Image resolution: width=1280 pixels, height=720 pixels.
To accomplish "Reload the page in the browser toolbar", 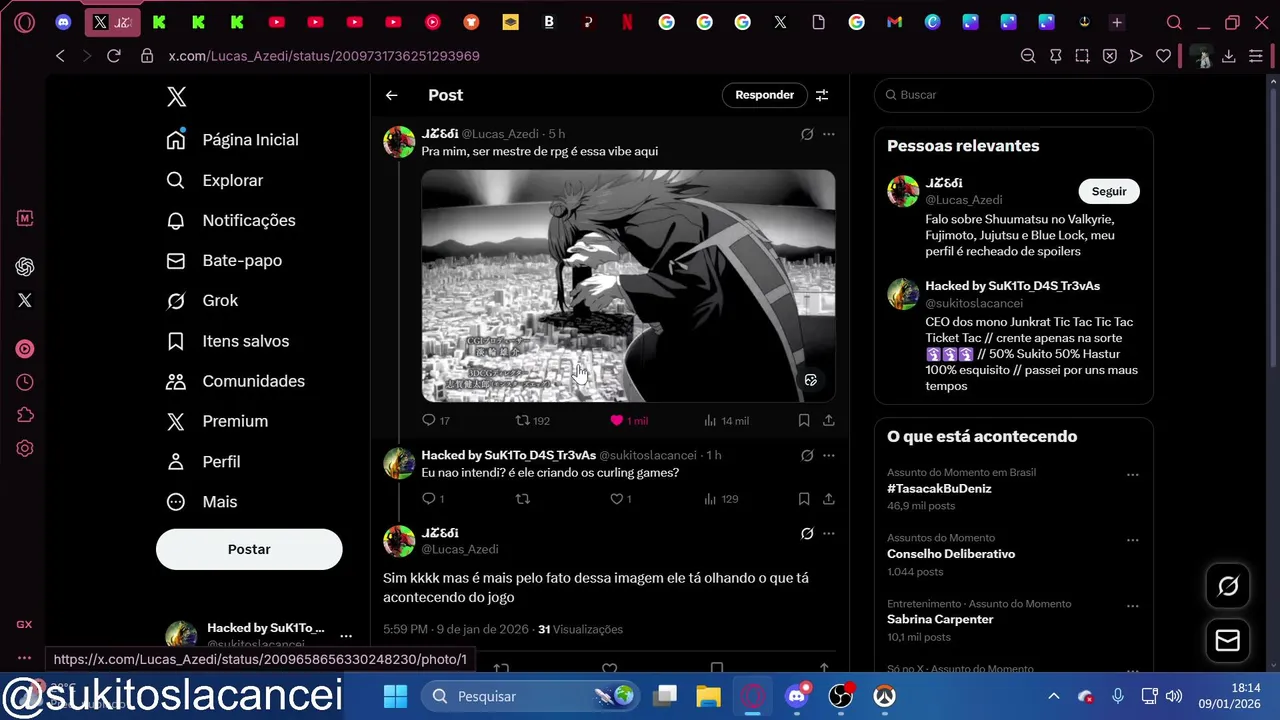I will [x=114, y=56].
